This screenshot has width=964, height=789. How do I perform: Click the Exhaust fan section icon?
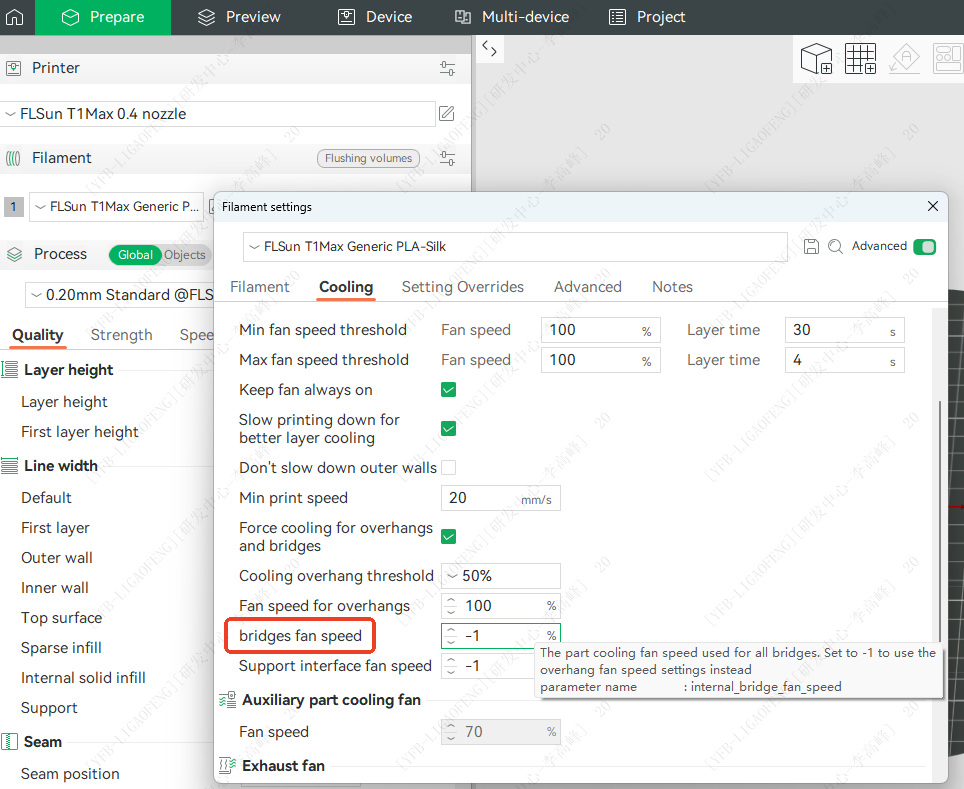227,766
